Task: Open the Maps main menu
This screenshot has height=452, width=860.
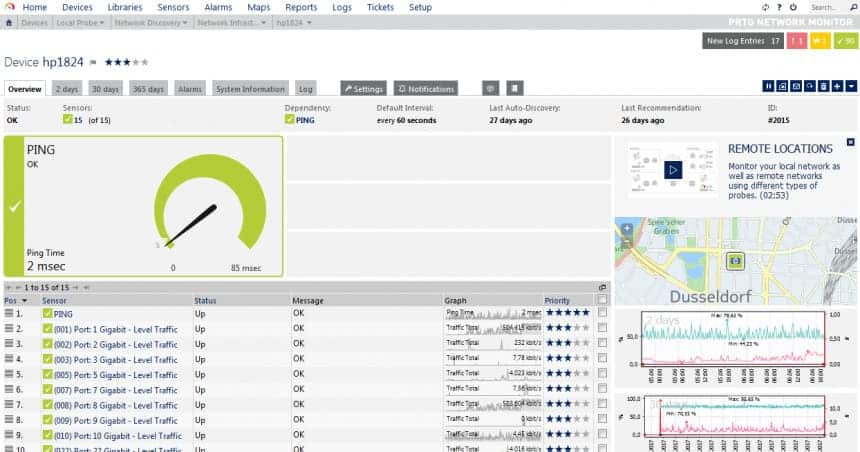Action: [258, 7]
